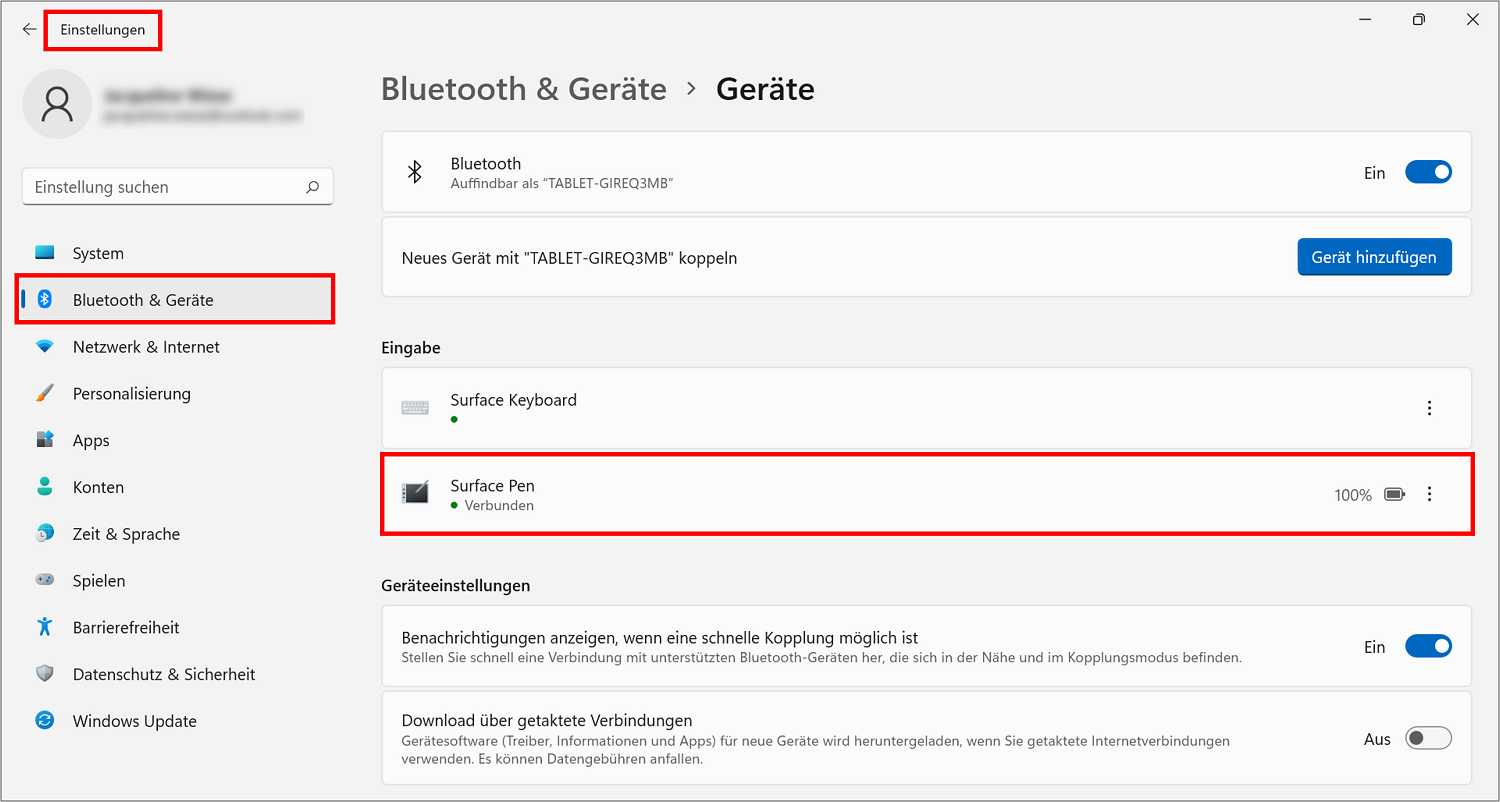Click the Gerät hinzufügen button

coord(1374,257)
